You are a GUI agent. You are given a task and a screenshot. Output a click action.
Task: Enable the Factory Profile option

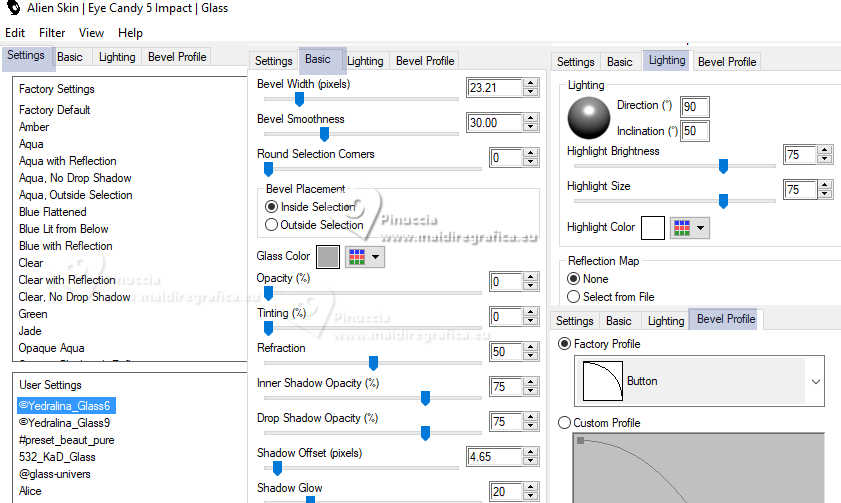564,344
